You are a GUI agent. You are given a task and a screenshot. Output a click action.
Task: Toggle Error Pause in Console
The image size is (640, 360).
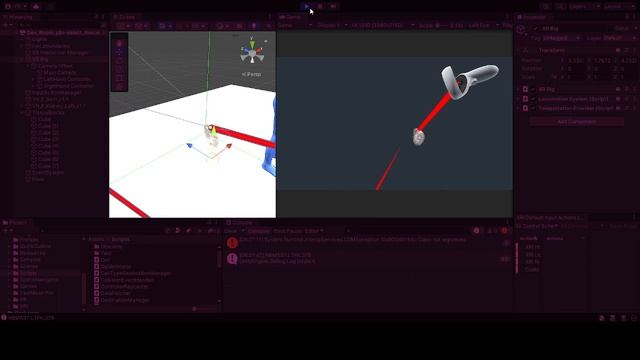[287, 231]
